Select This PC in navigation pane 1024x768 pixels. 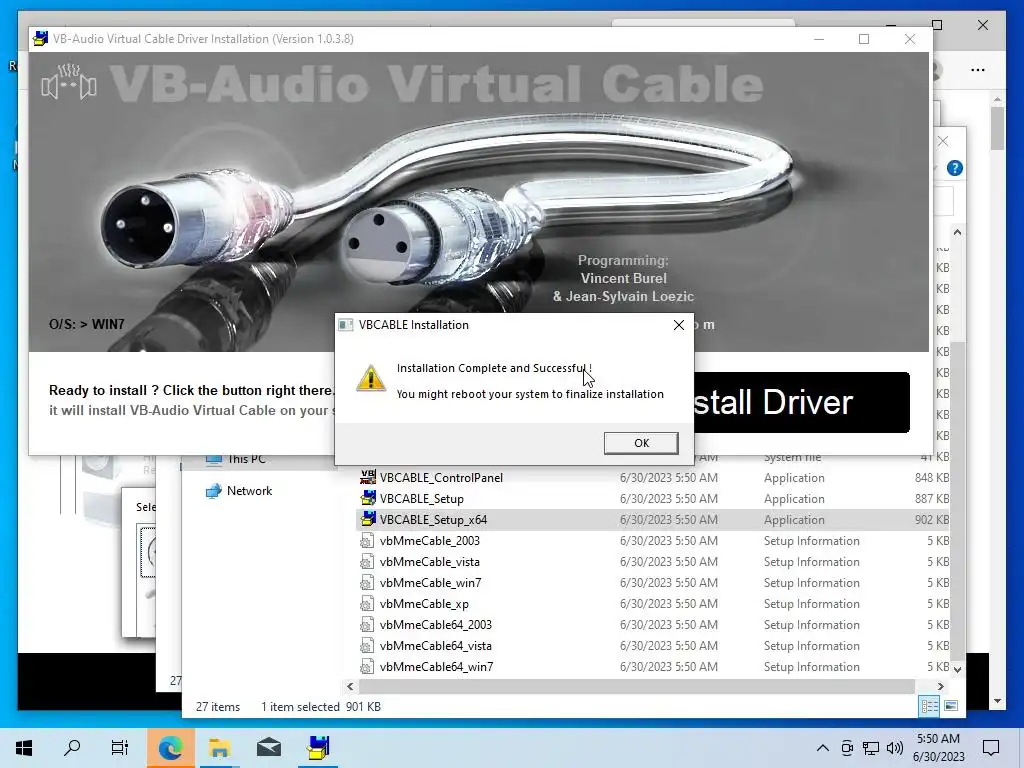[236, 459]
